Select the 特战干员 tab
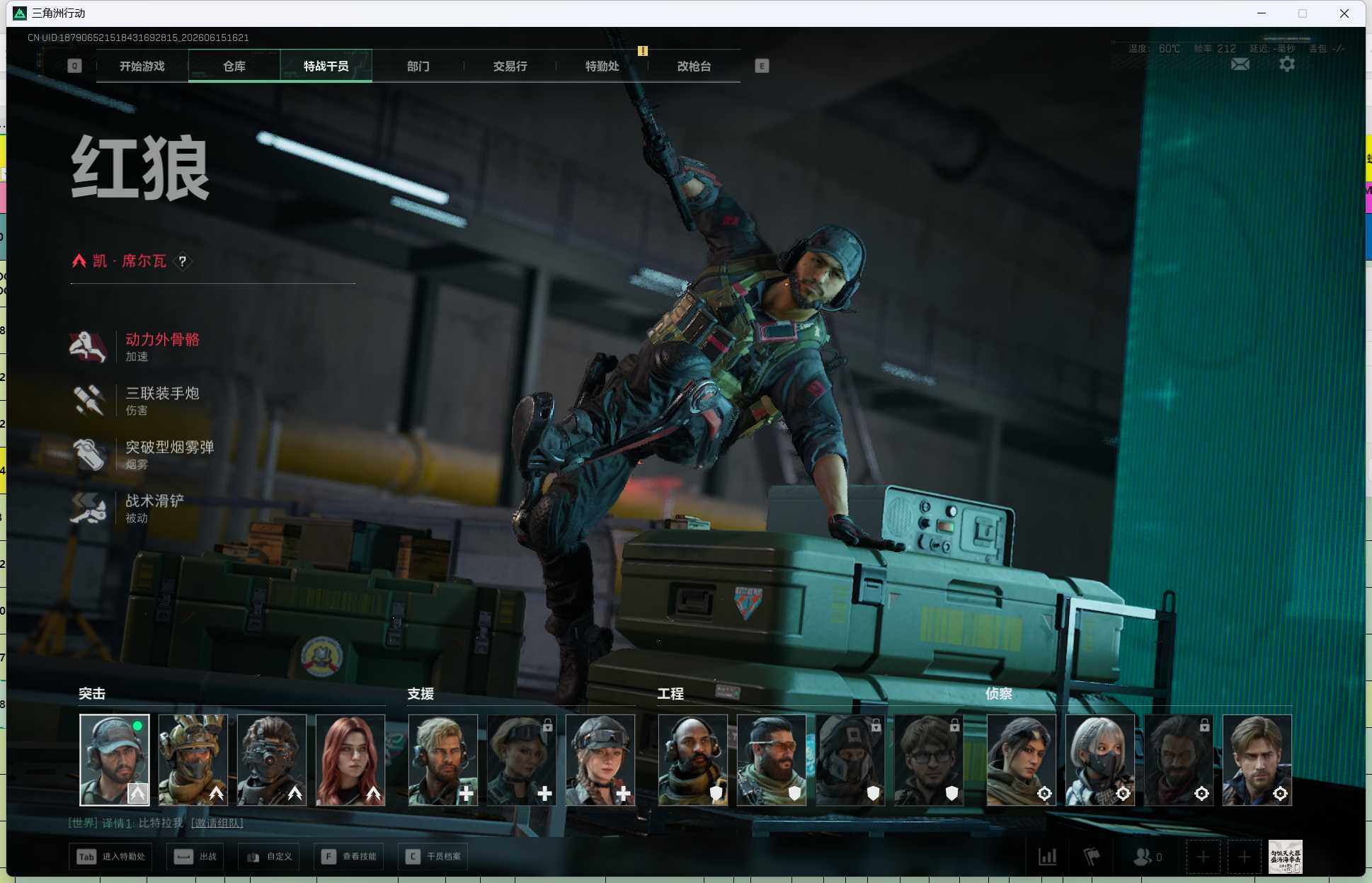The image size is (1372, 883). tap(326, 66)
